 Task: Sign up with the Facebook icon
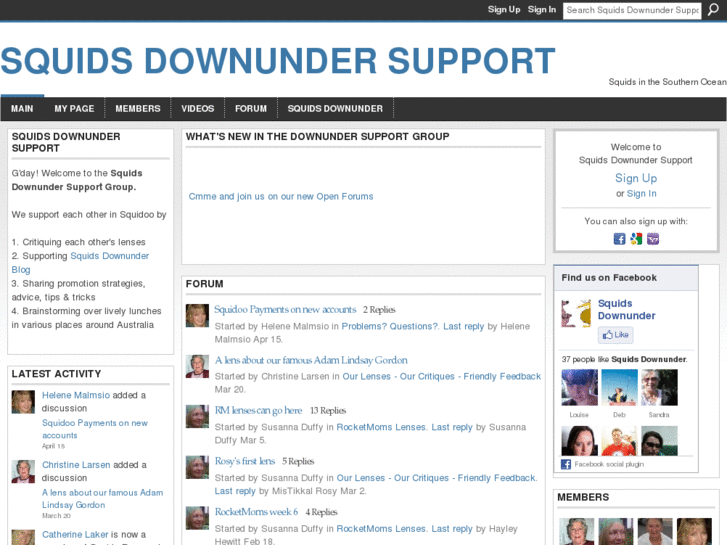619,239
